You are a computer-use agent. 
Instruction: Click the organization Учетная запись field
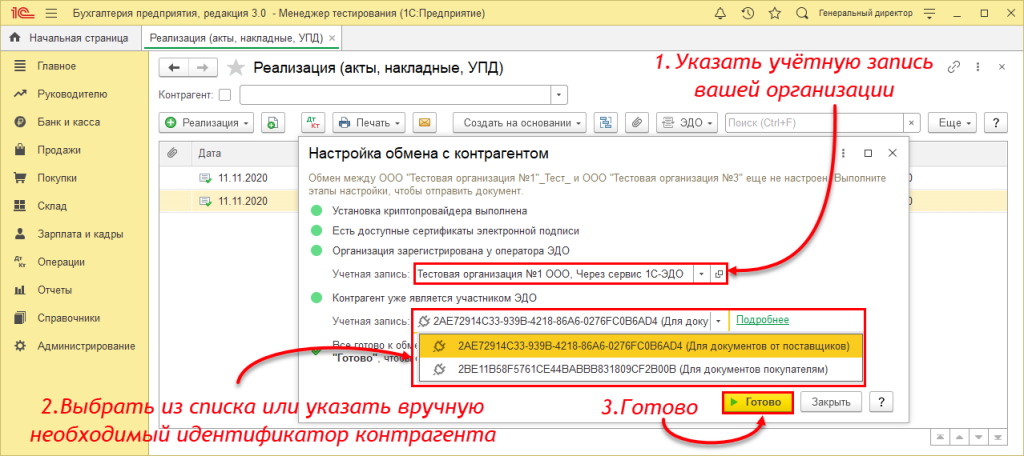point(554,274)
